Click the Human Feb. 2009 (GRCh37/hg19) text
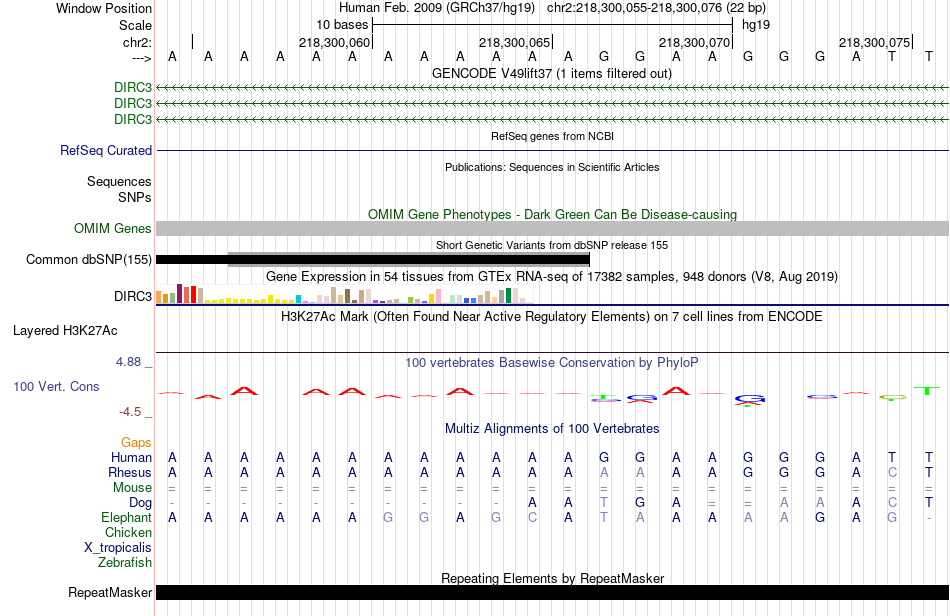 [437, 8]
